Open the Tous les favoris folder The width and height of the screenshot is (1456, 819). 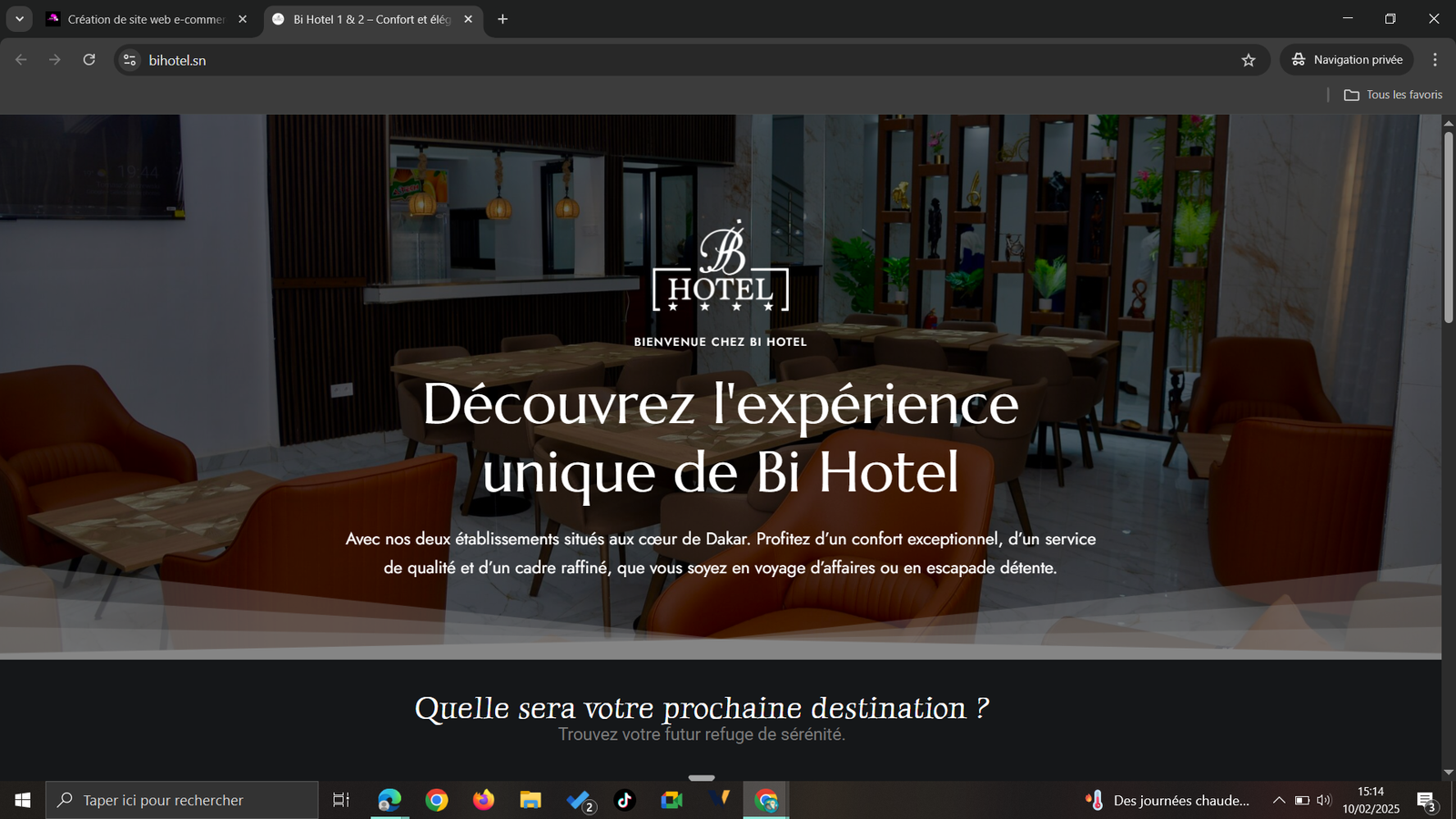tap(1393, 95)
